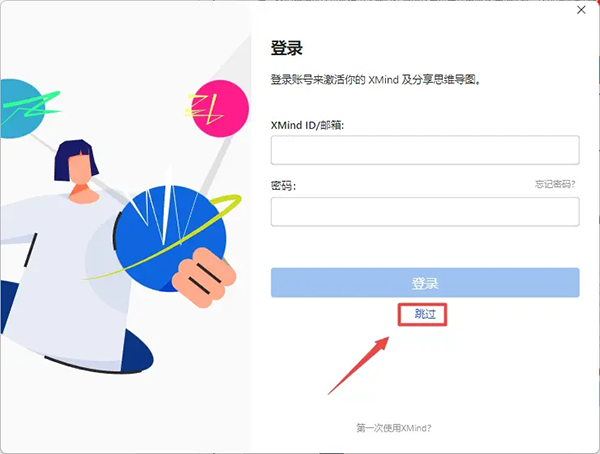Image resolution: width=600 pixels, height=454 pixels.
Task: Click the teal circle with green zigzag
Action: pyautogui.click(x=21, y=108)
